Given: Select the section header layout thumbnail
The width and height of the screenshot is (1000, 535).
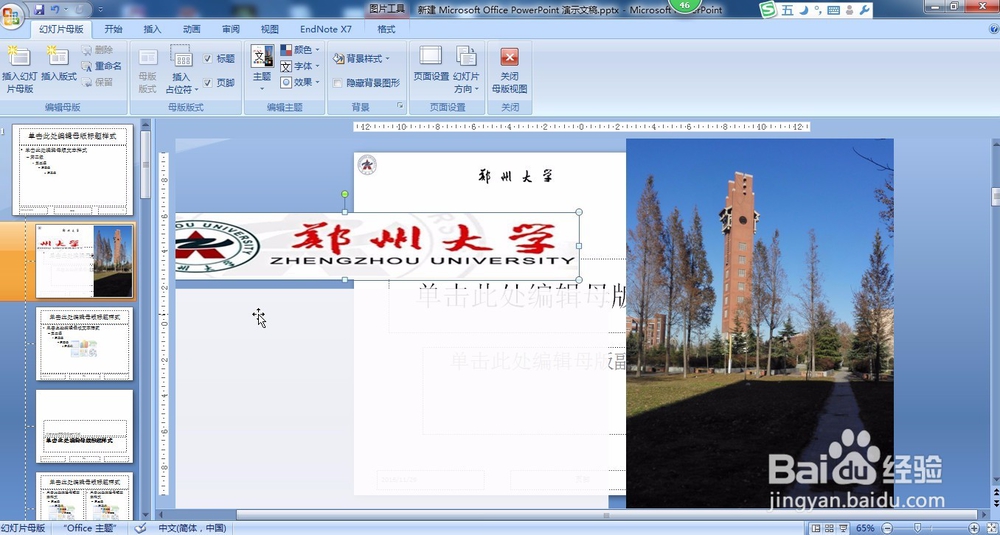Looking at the screenshot, I should coord(85,426).
